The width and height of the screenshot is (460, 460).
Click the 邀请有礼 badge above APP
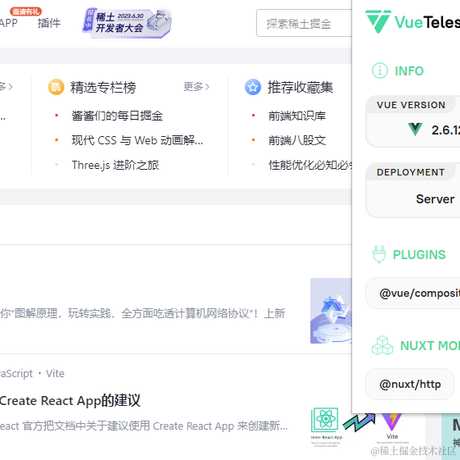26,11
